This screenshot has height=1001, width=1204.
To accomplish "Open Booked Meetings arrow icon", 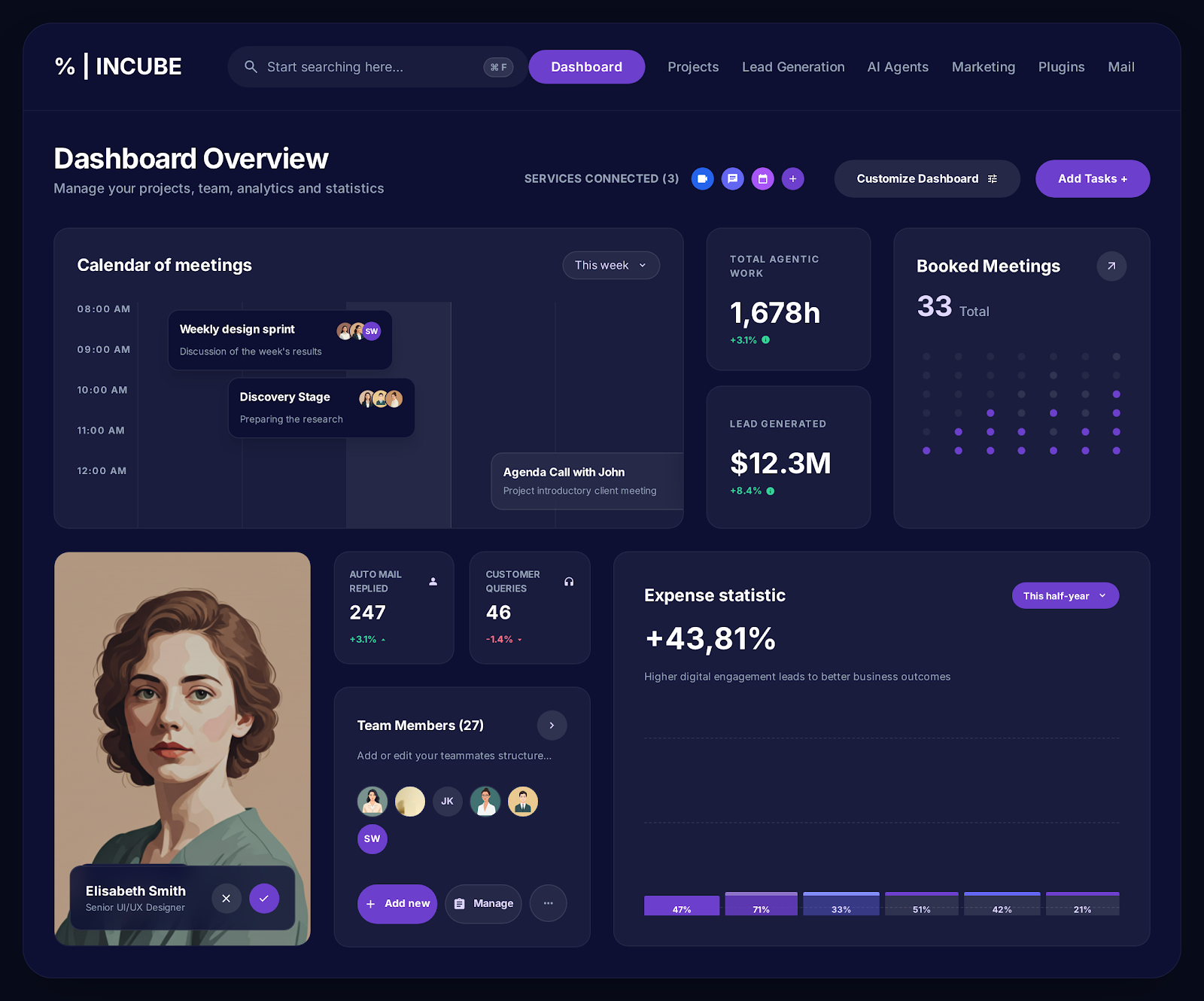I will [x=1111, y=266].
